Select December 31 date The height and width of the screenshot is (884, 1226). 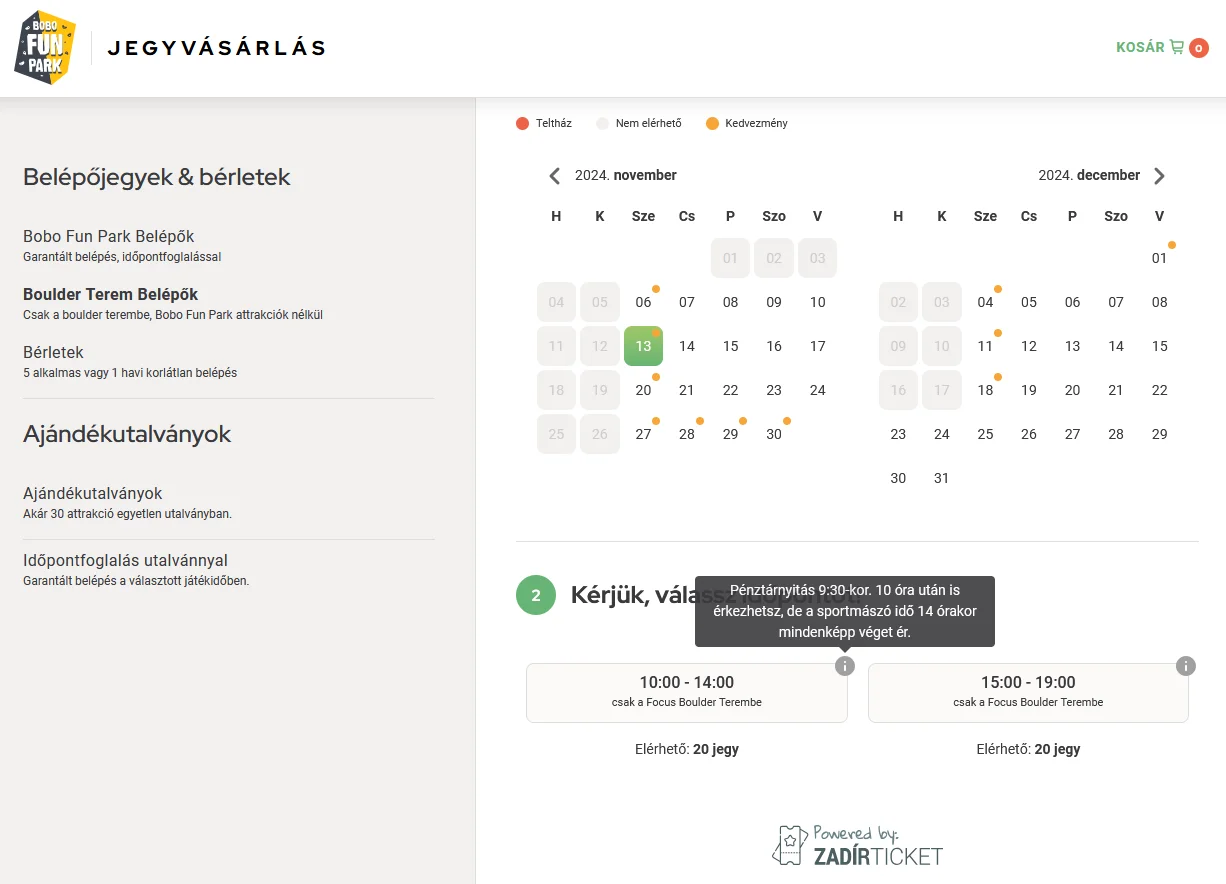coord(941,478)
